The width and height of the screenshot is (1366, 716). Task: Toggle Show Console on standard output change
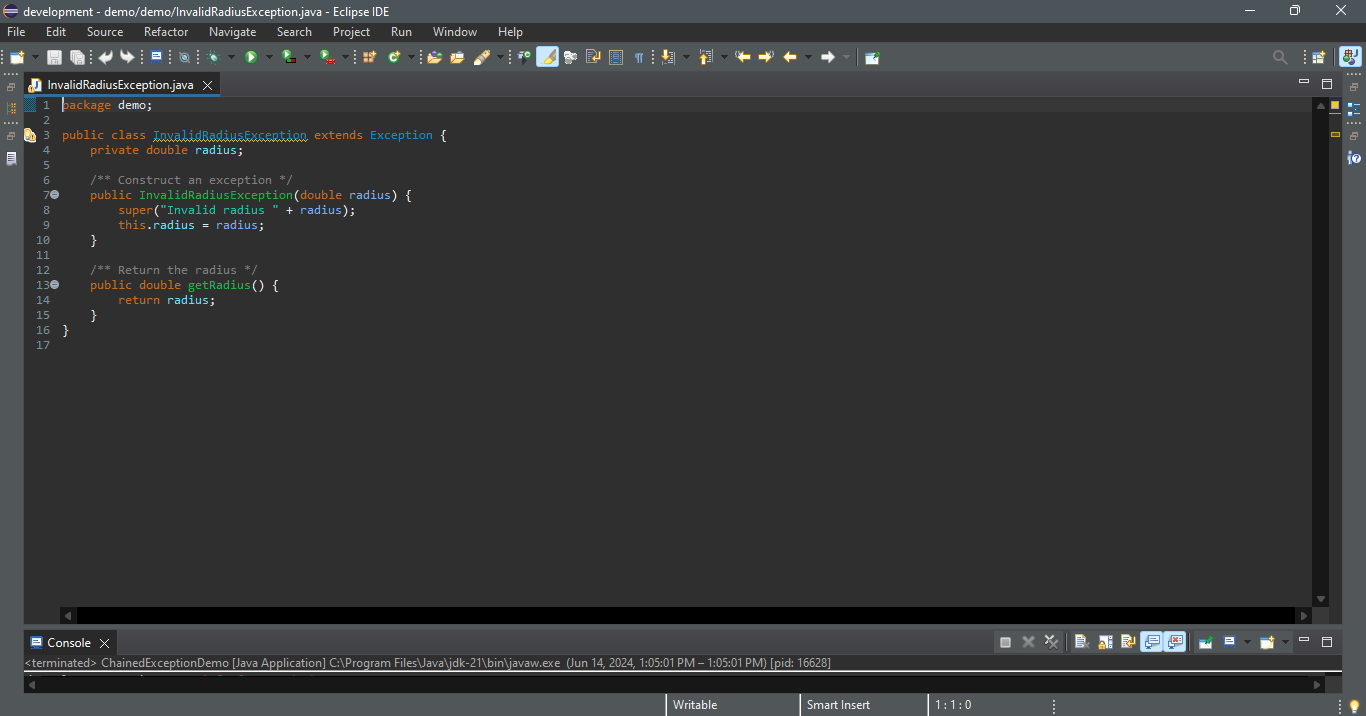tap(1152, 642)
